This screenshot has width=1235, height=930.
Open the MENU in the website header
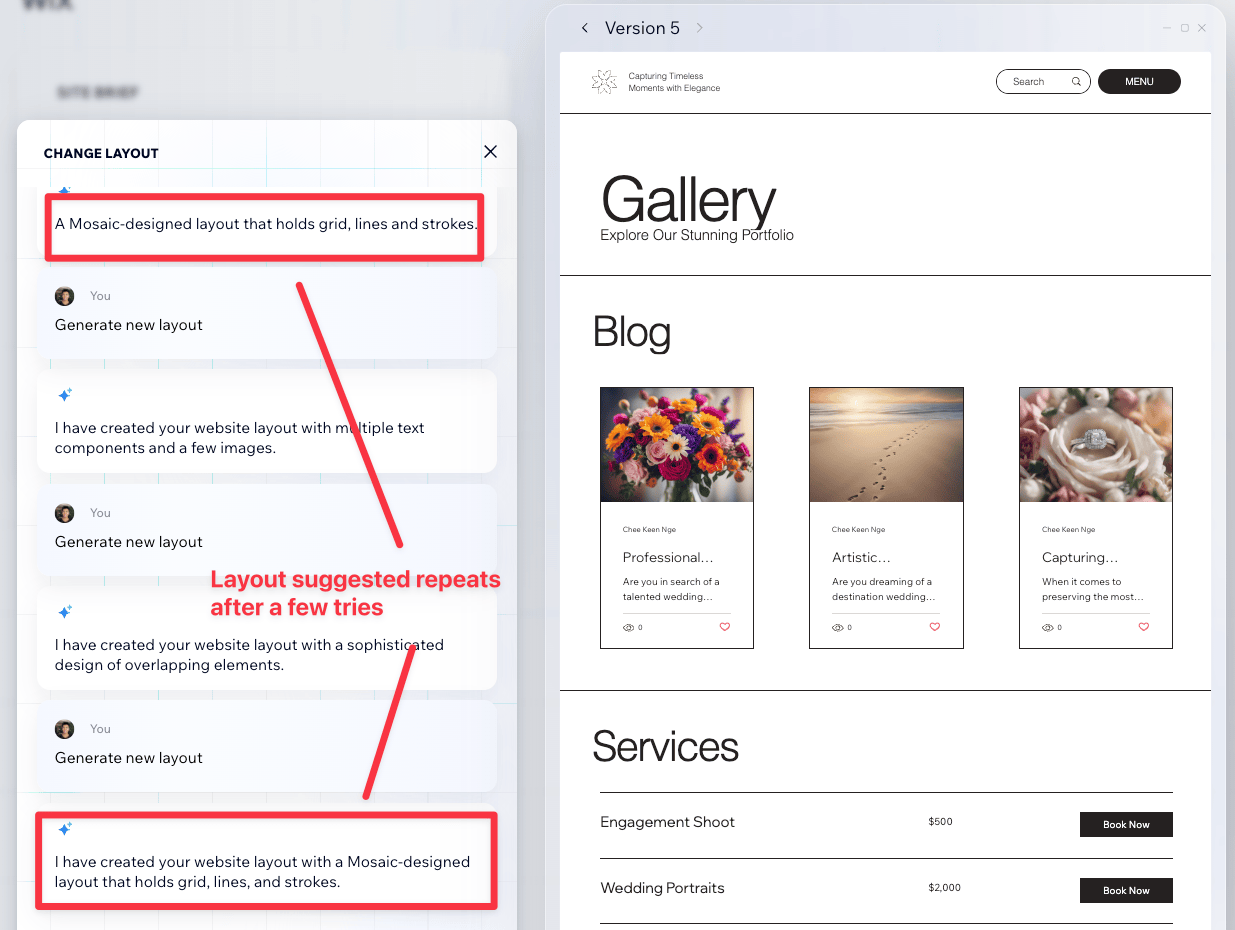tap(1139, 81)
